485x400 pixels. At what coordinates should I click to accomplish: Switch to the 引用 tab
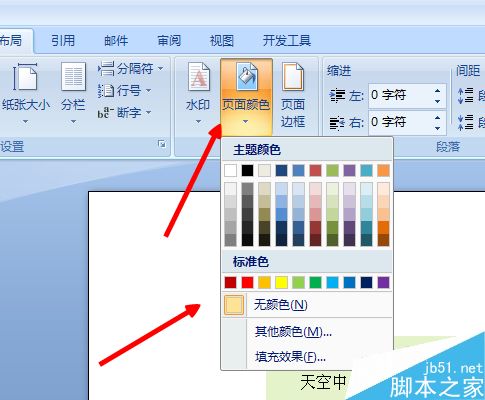point(63,41)
